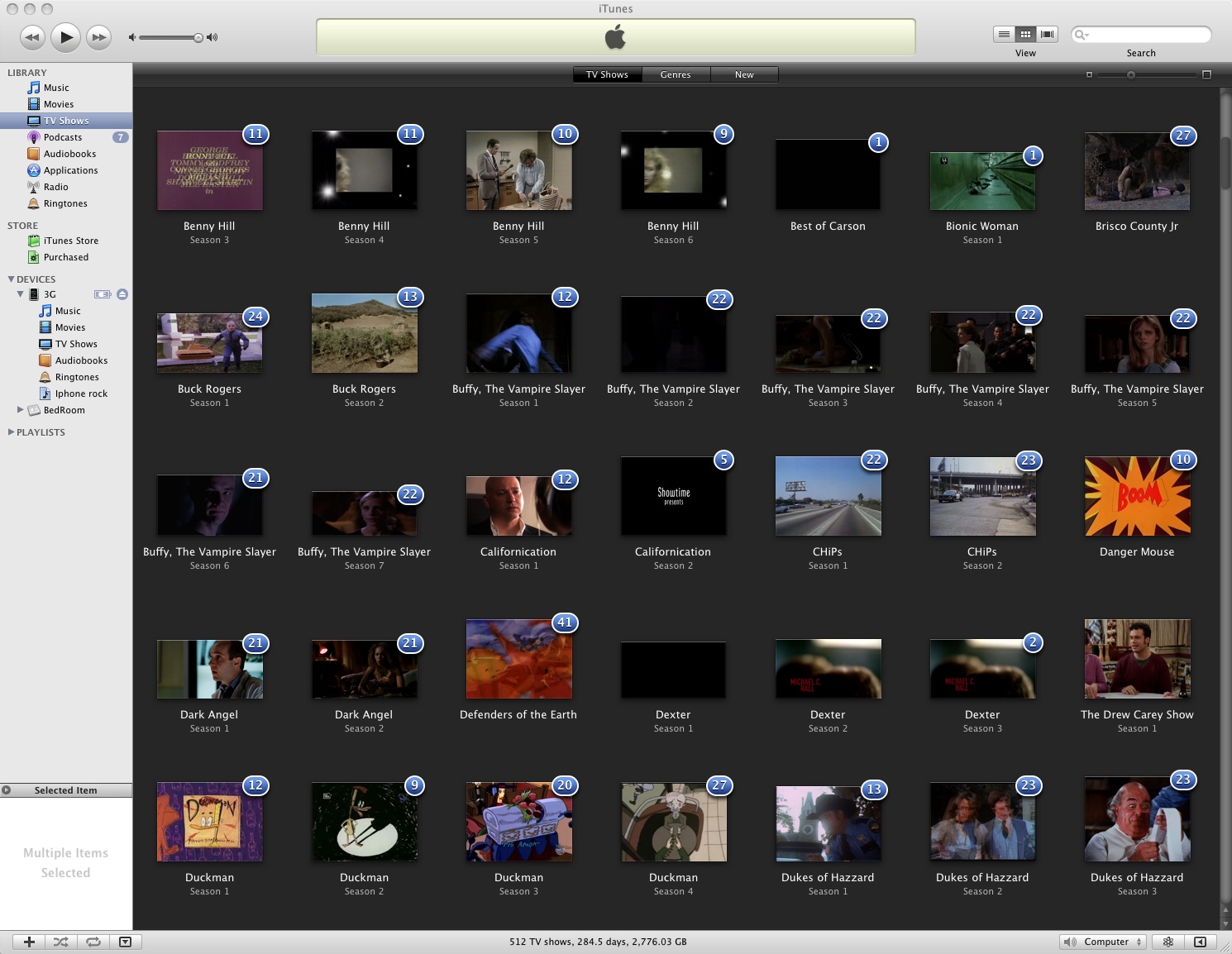The height and width of the screenshot is (954, 1232).
Task: Switch to Grid view
Action: (x=1025, y=34)
